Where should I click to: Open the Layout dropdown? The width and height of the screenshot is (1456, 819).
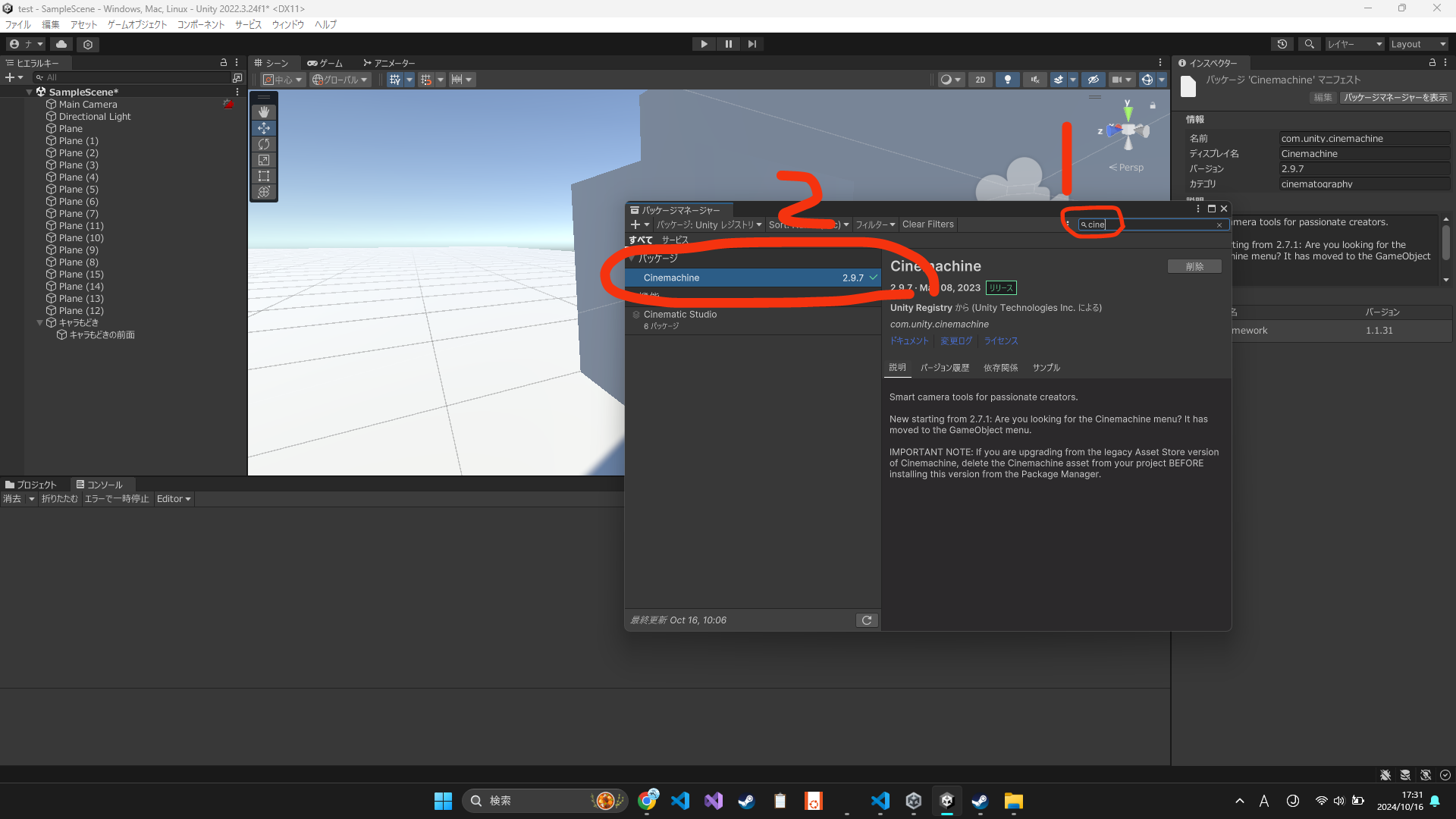[1418, 44]
